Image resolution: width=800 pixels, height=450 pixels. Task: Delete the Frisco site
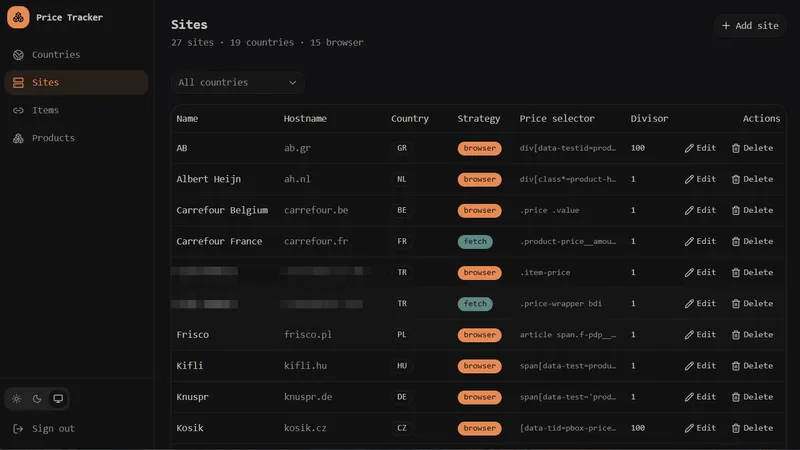point(753,335)
